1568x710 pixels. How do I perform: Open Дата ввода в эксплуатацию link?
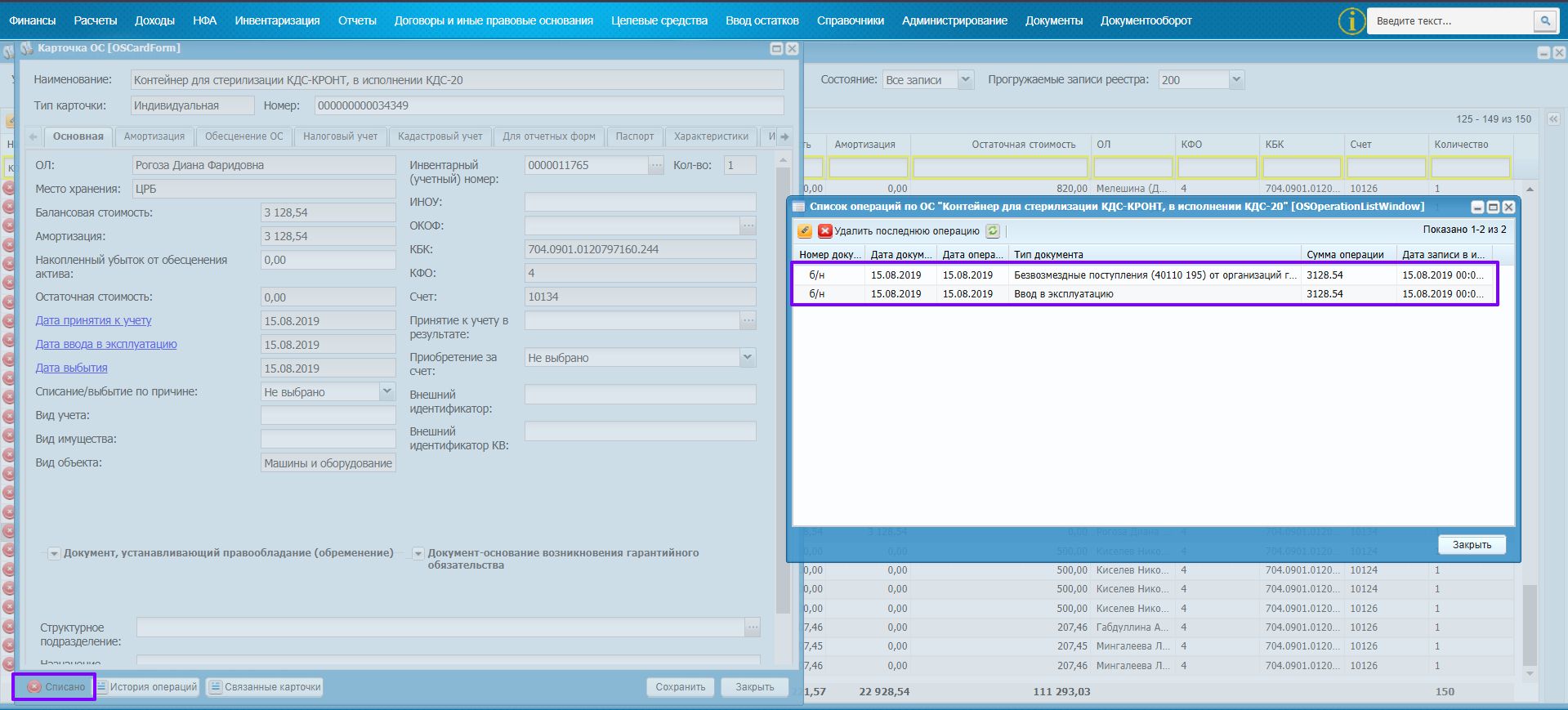click(x=106, y=345)
